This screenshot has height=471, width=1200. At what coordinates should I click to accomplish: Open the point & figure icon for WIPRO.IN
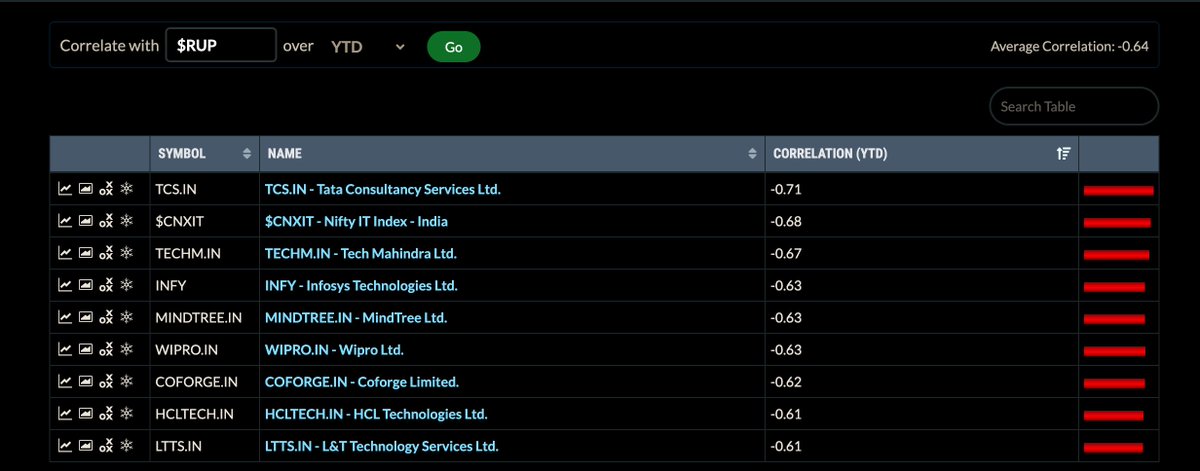pyautogui.click(x=106, y=350)
